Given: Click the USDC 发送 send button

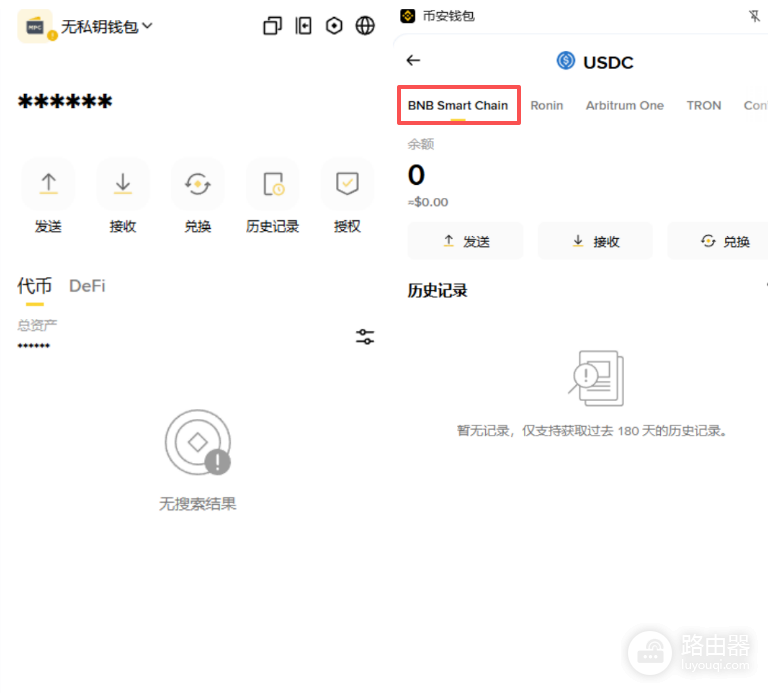Looking at the screenshot, I should 465,241.
